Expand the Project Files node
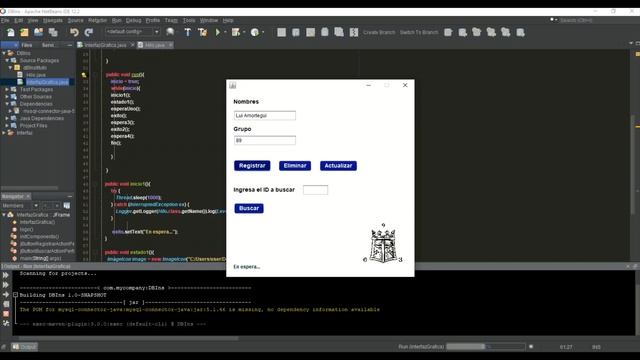Viewport: 640px width, 360px height. [x=7, y=126]
